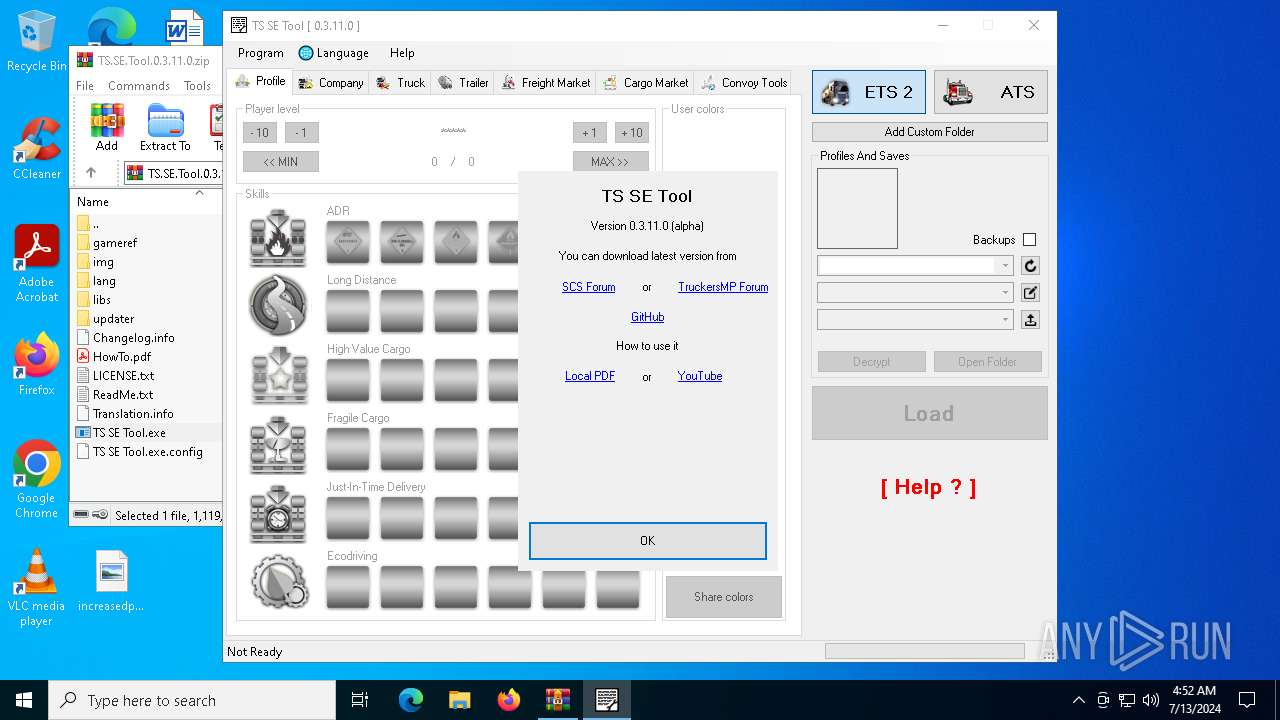This screenshot has height=720, width=1280.
Task: Click the refresh profiles icon
Action: tap(1030, 266)
